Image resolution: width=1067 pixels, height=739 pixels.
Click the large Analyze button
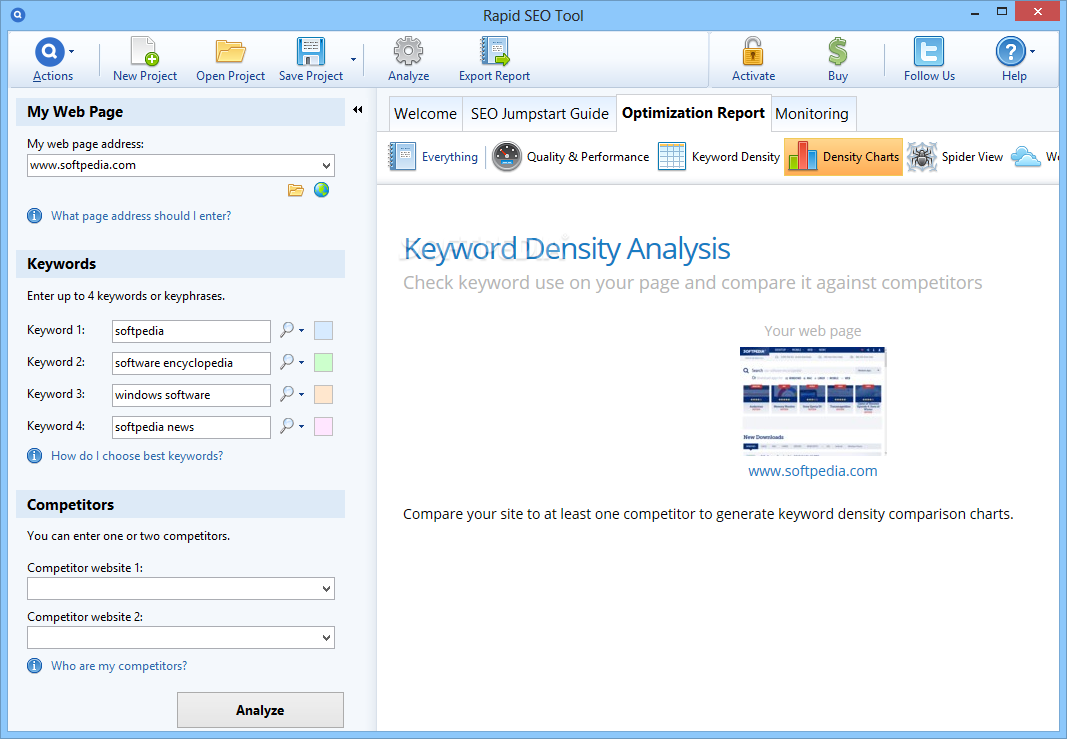click(x=260, y=710)
